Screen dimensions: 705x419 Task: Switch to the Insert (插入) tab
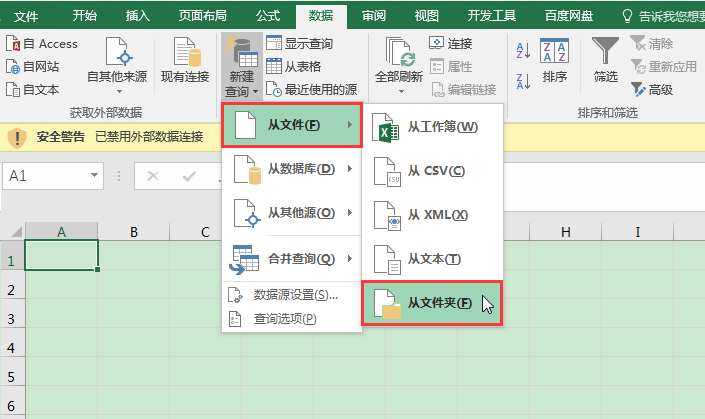(x=137, y=16)
